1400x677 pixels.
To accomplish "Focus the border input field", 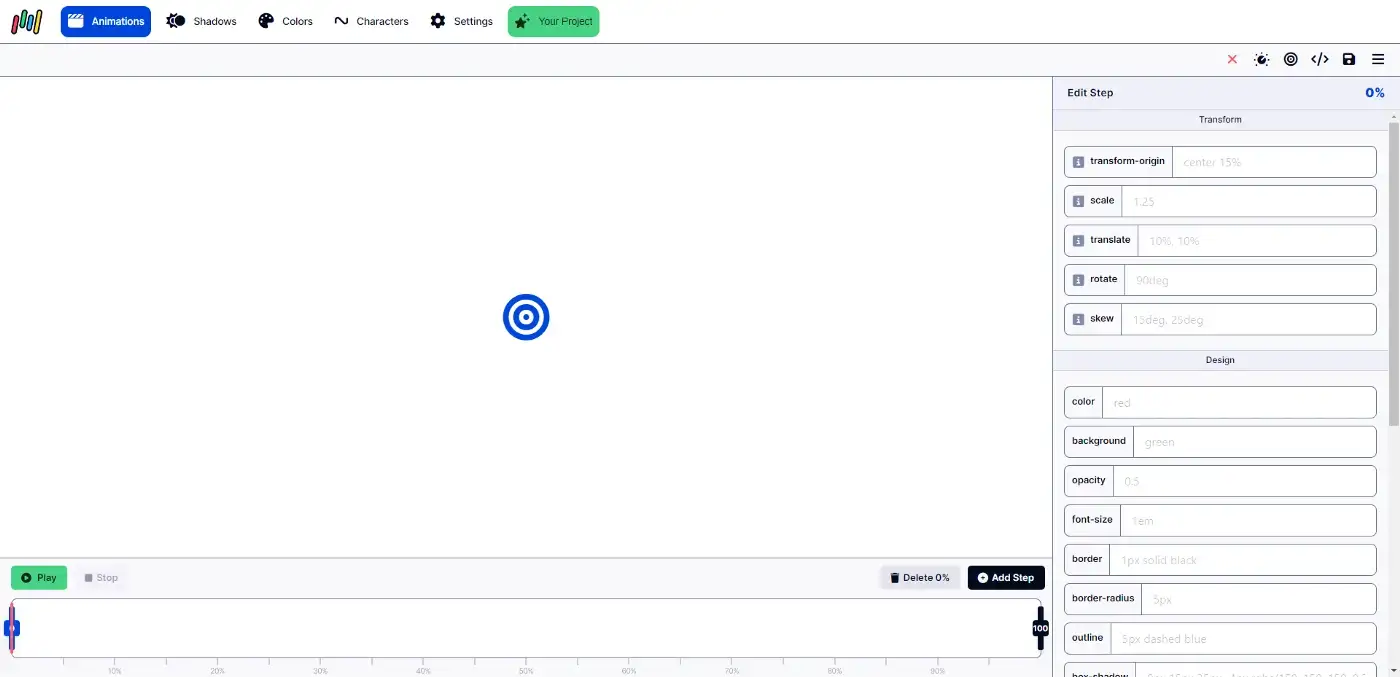I will pos(1243,559).
